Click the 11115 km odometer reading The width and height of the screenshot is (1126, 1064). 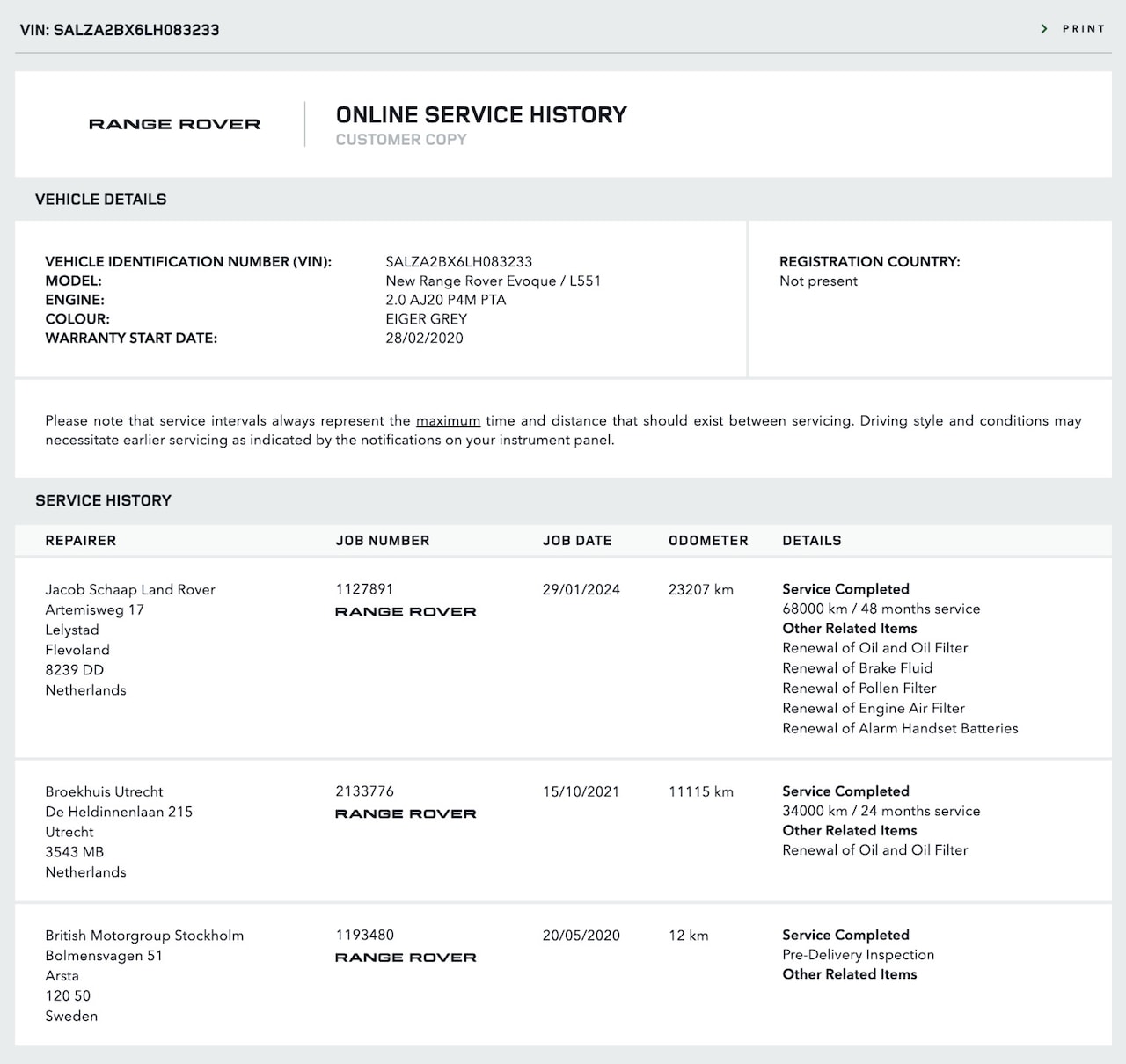click(x=700, y=791)
